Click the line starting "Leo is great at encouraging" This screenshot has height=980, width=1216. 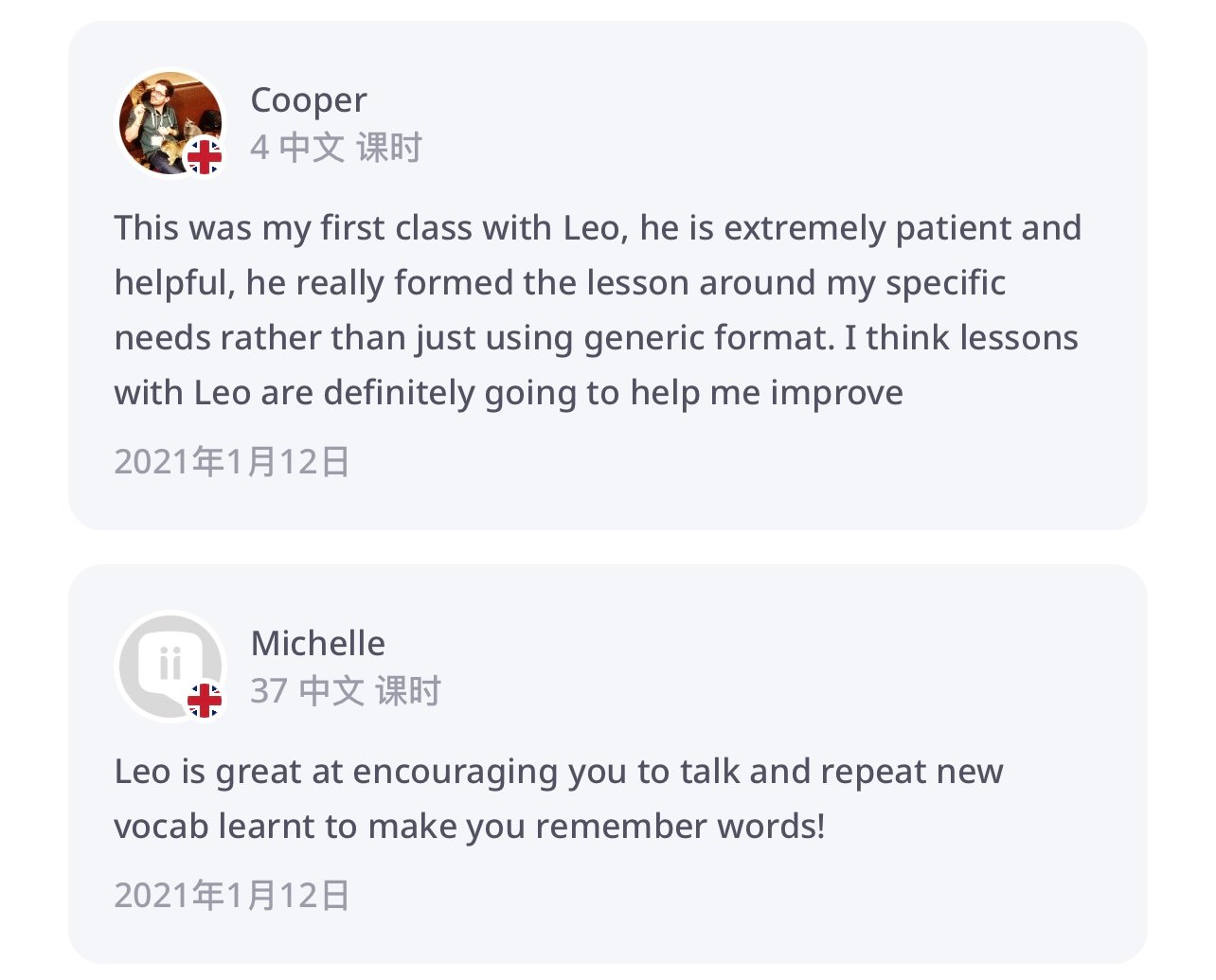(x=558, y=772)
